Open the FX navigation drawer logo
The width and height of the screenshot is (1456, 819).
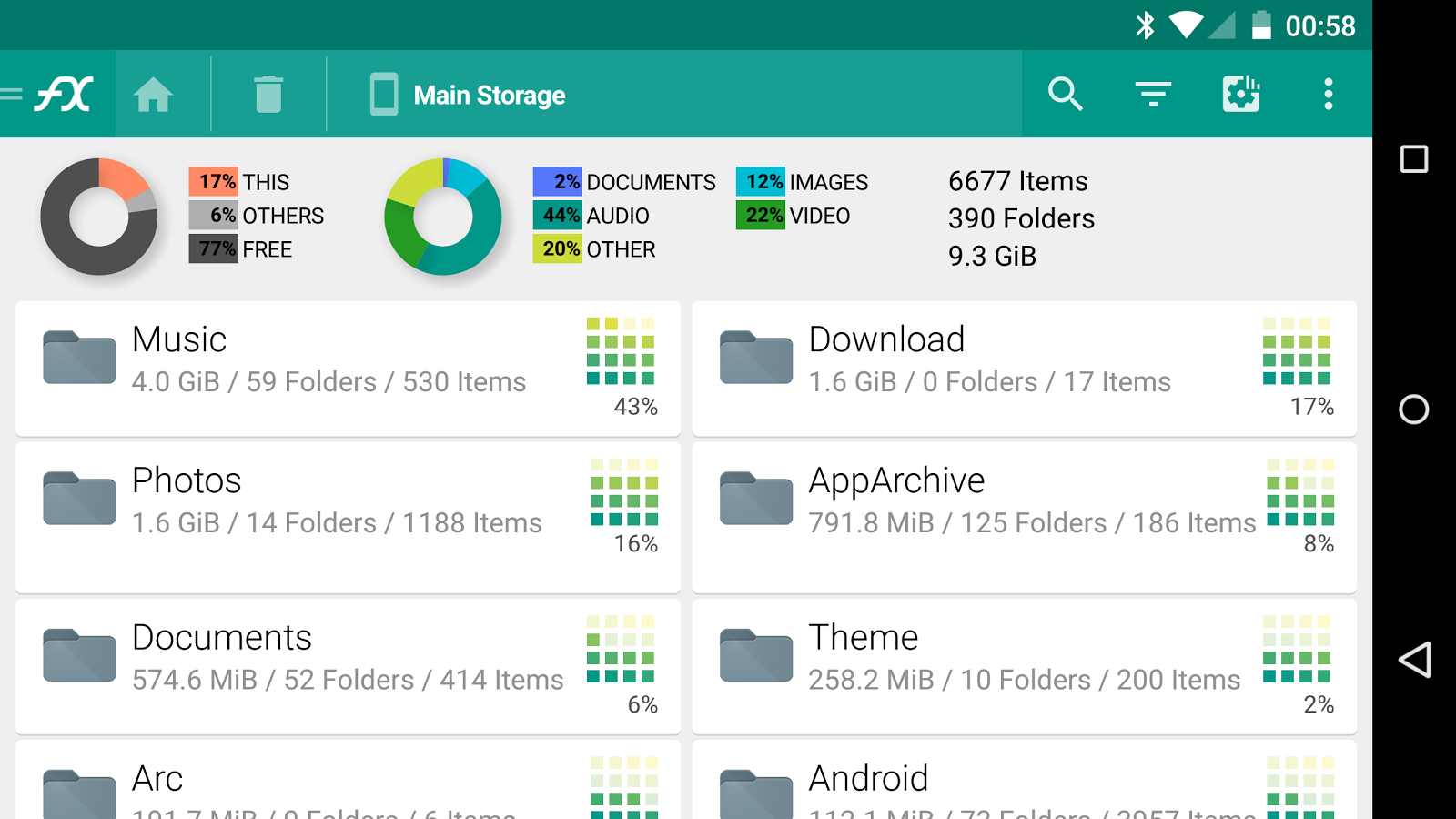click(59, 94)
